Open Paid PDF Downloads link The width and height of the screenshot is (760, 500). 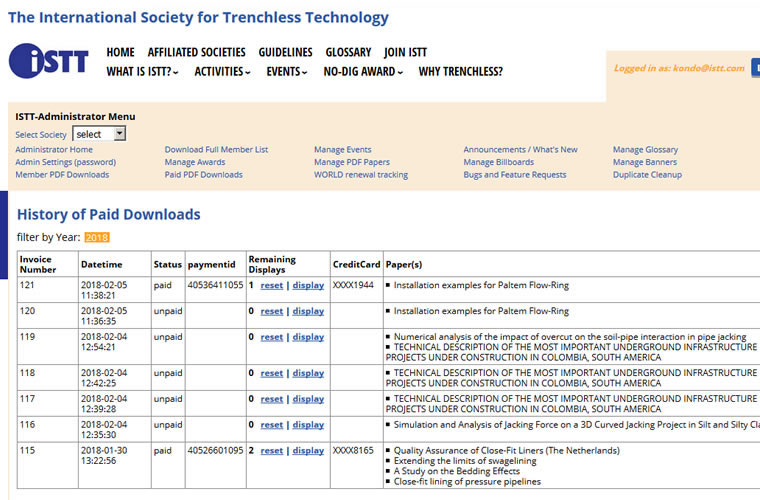[204, 175]
